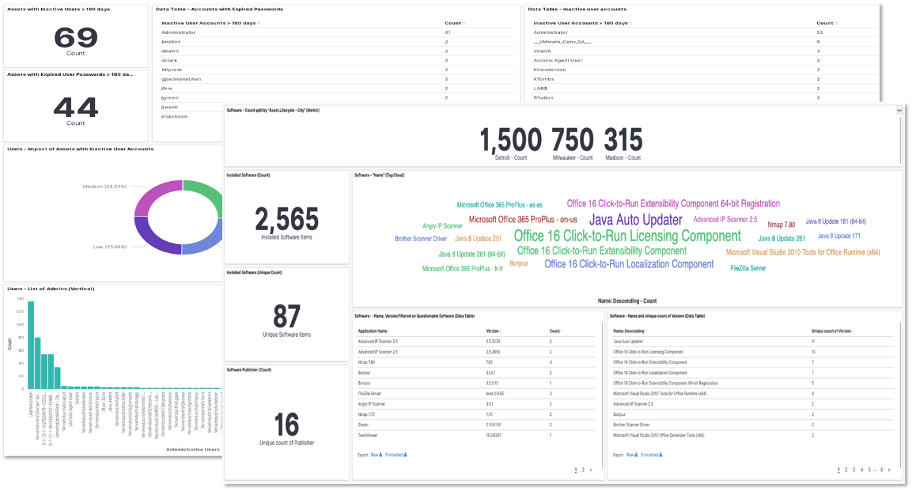Click the FileZilla Server tag
The width and height of the screenshot is (912, 490).
click(x=750, y=268)
